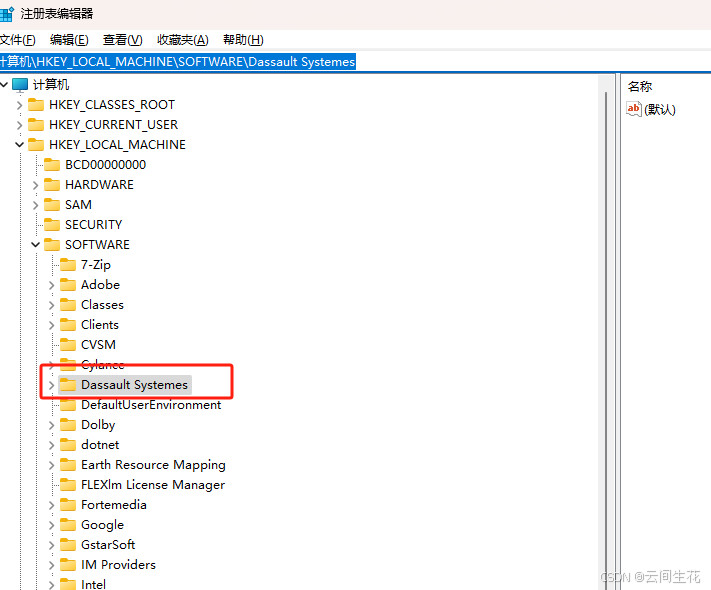This screenshot has height=590, width=711.
Task: Click the Clients folder icon
Action: click(x=68, y=325)
